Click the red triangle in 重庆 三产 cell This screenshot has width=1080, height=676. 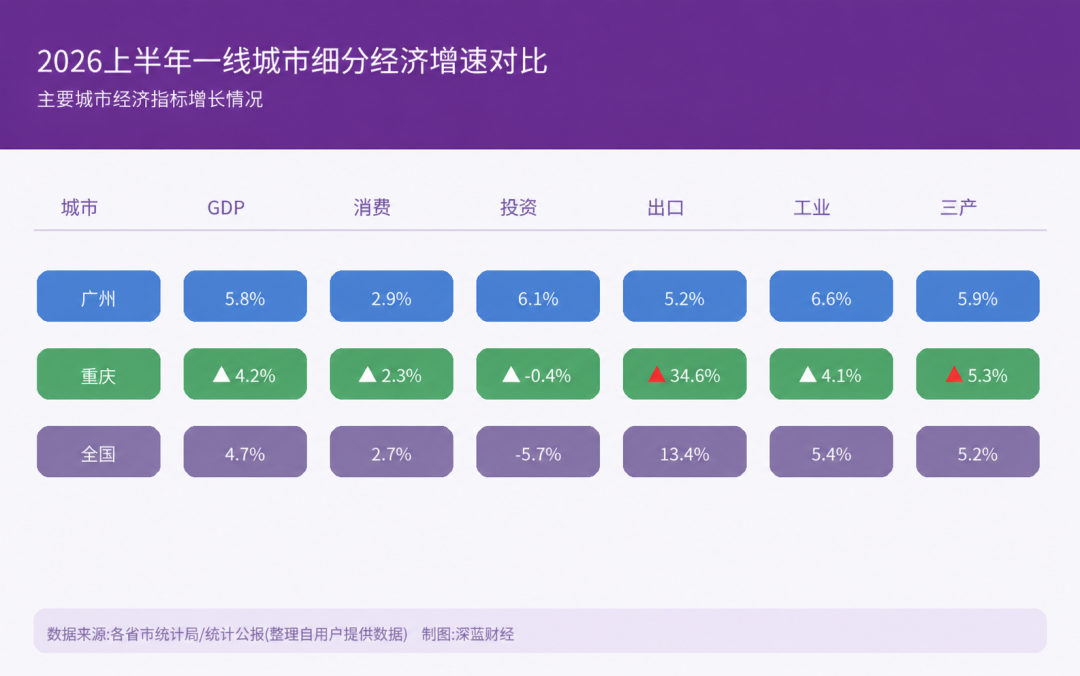click(954, 374)
